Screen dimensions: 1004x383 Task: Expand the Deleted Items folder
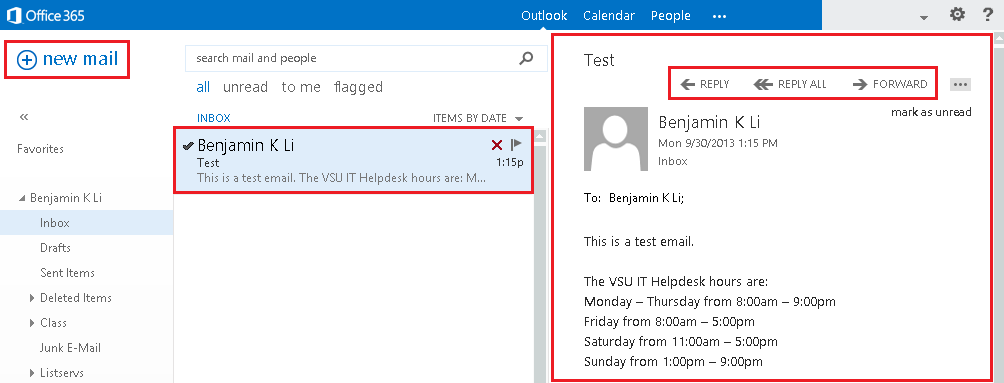32,298
